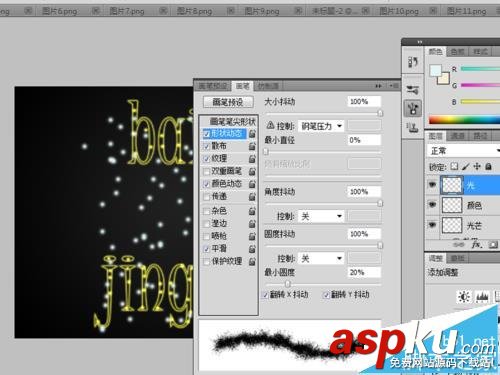Click the lock icon beside 湿边
Viewport: 500px width, 375px height.
tap(252, 223)
